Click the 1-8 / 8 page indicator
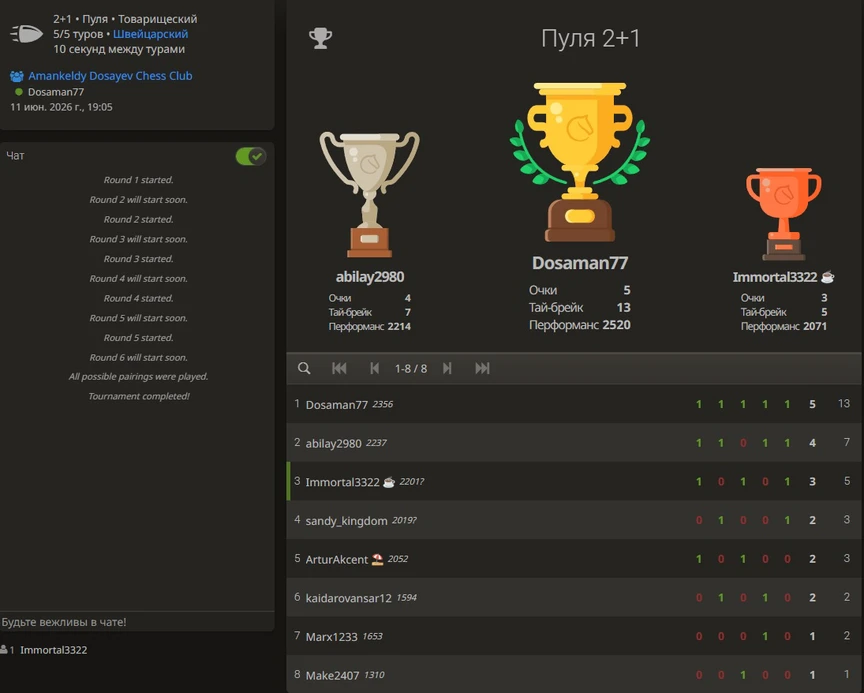Screen dimensions: 864x693 411,369
